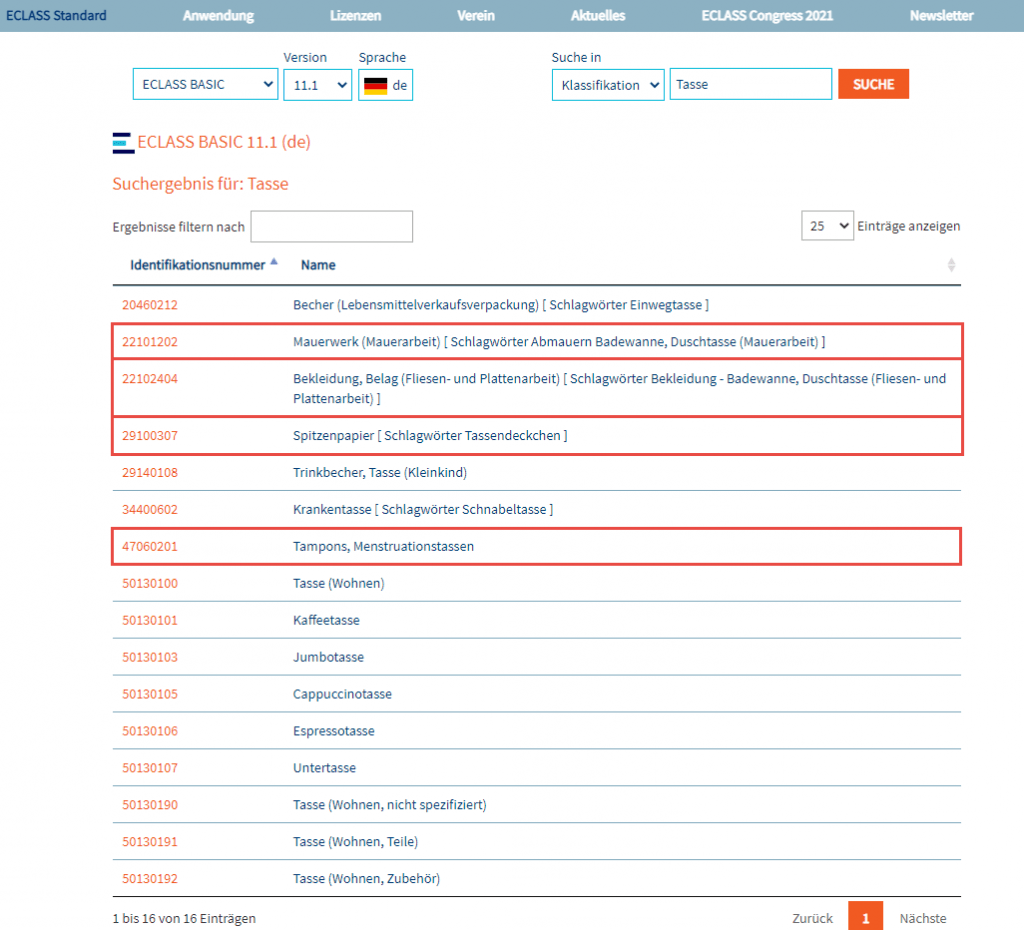Viewport: 1024px width, 930px height.
Task: Open classification 34400602
Action: [150, 509]
